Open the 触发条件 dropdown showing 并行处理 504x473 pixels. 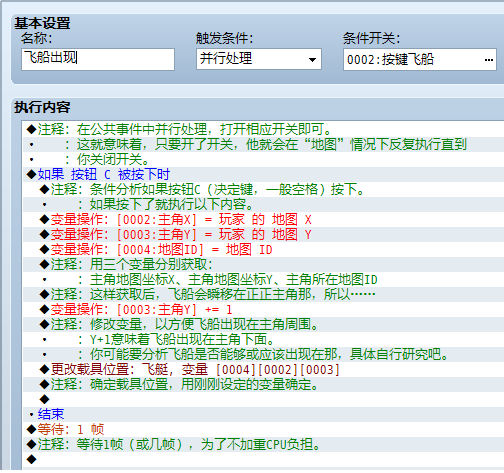point(259,59)
